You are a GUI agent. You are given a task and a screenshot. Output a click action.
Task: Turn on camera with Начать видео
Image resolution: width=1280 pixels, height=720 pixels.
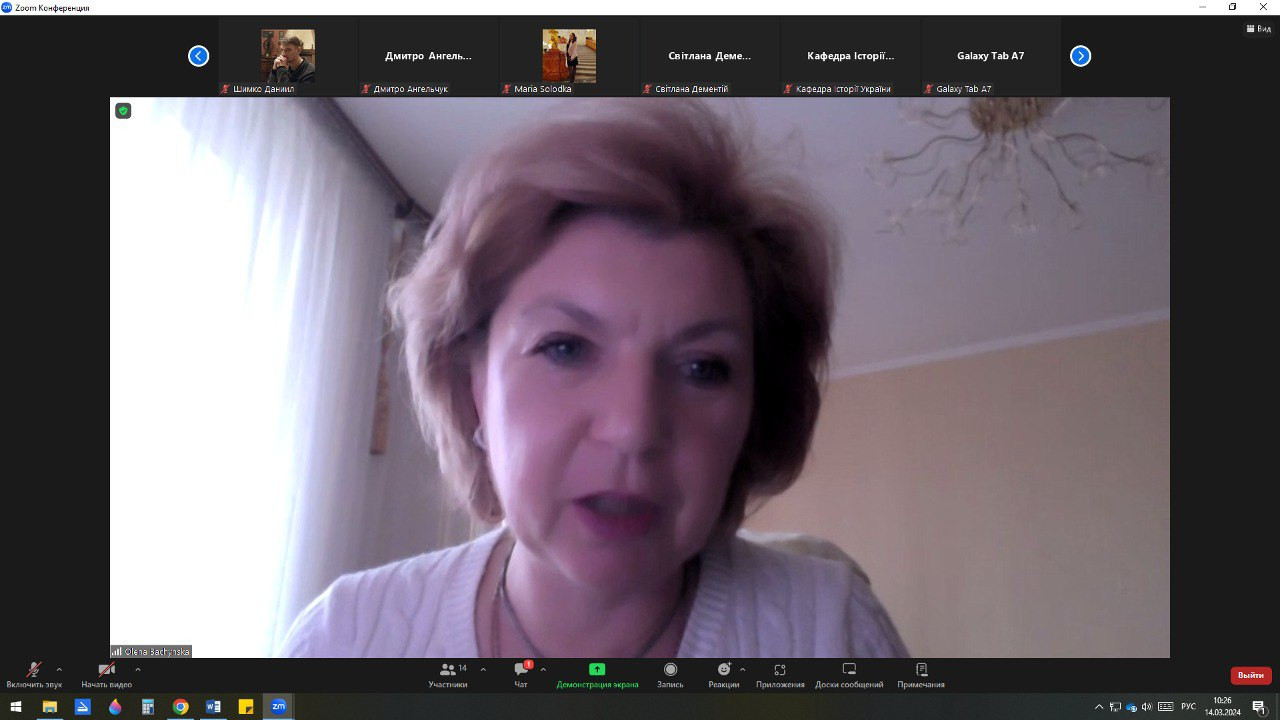pos(106,675)
